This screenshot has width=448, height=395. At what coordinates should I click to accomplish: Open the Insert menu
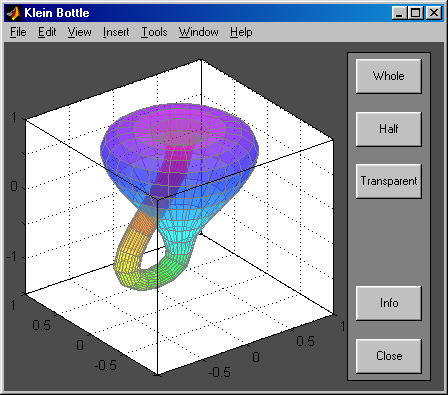point(116,32)
